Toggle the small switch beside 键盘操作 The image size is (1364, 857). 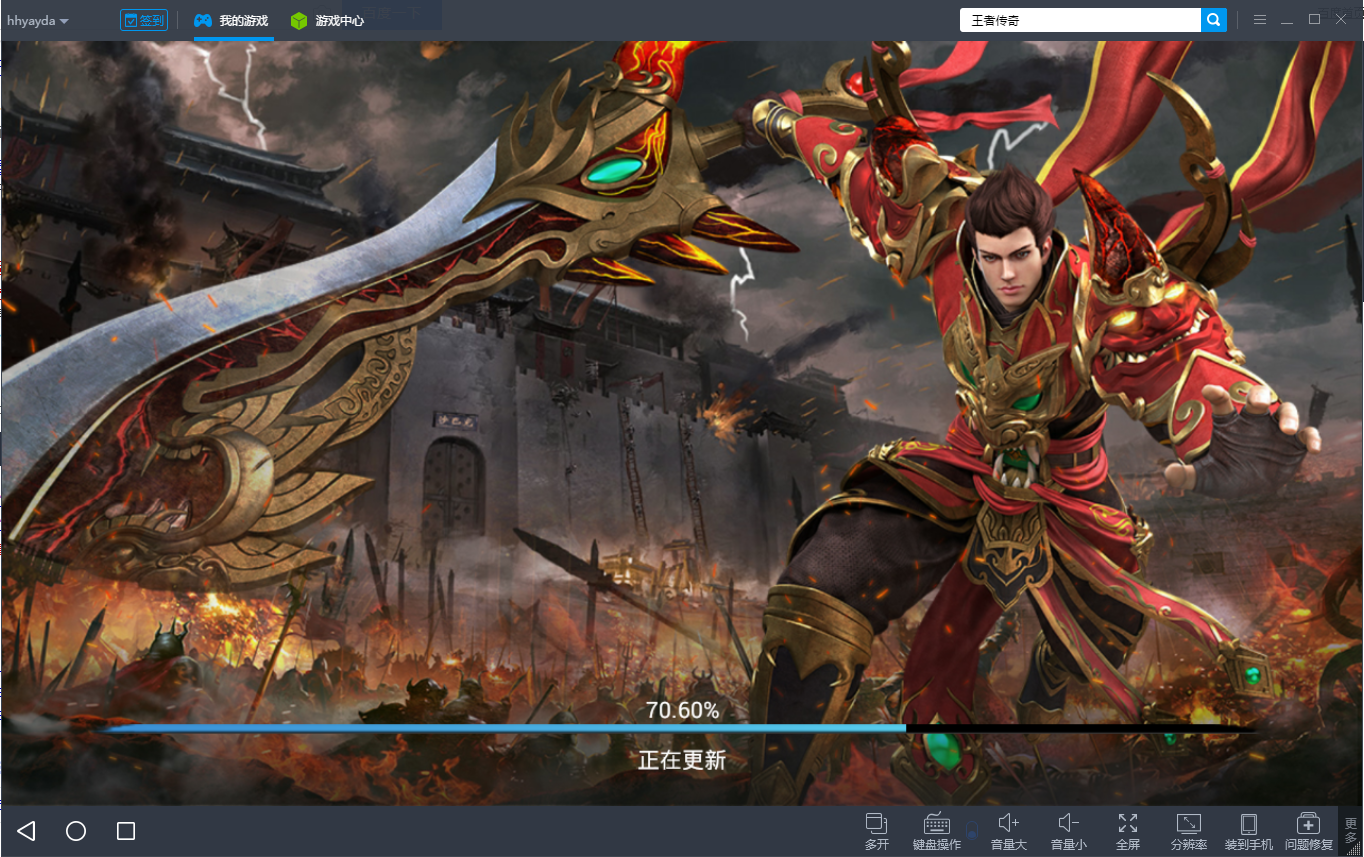pos(971,830)
